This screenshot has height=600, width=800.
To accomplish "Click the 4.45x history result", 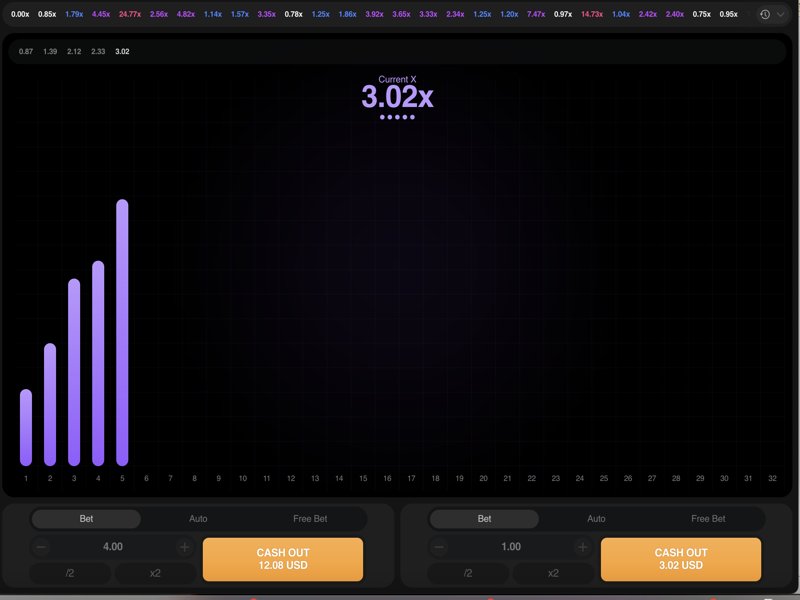I will pyautogui.click(x=101, y=14).
